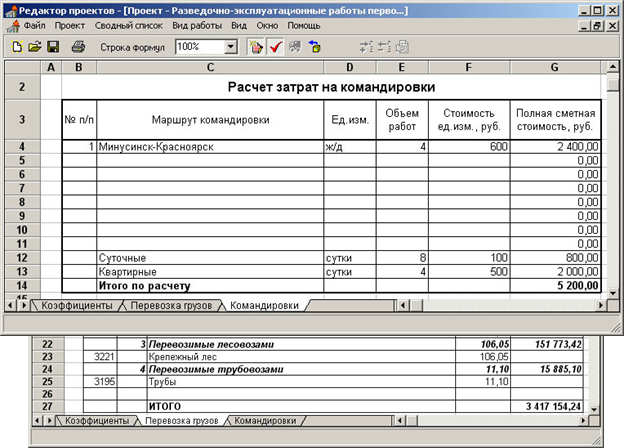This screenshot has width=624, height=448.
Task: Click horizontal scrollbar right arrow in front window
Action: pos(601,305)
